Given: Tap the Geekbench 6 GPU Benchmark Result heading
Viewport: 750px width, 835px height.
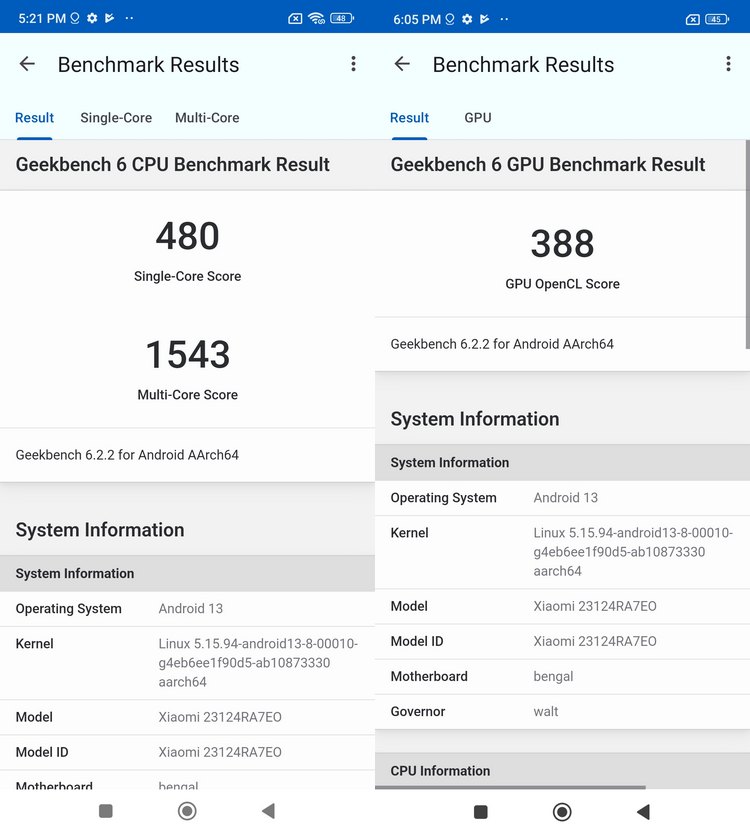Looking at the screenshot, I should click(x=548, y=165).
